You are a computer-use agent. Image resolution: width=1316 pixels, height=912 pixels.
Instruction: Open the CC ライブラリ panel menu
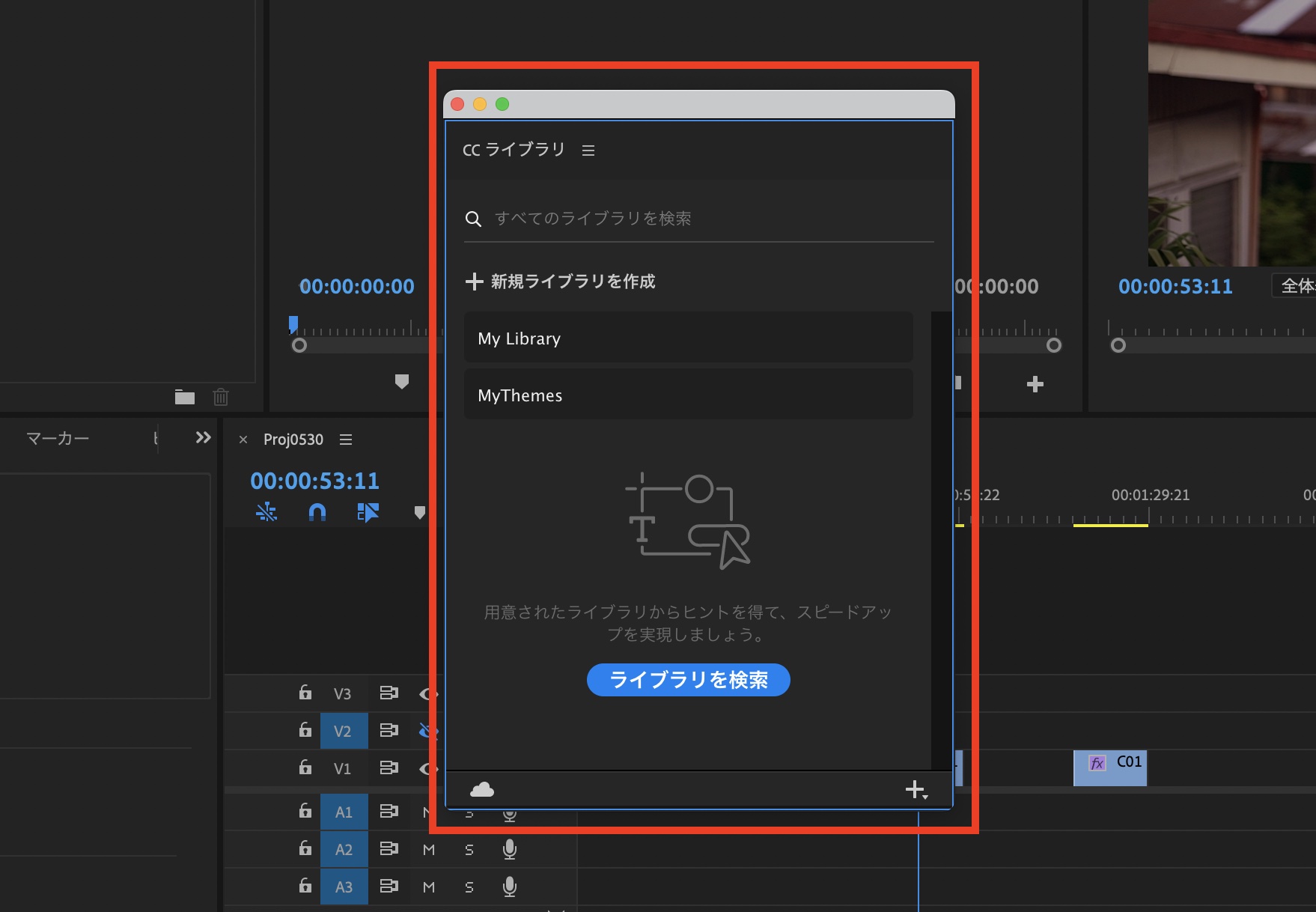click(x=588, y=151)
